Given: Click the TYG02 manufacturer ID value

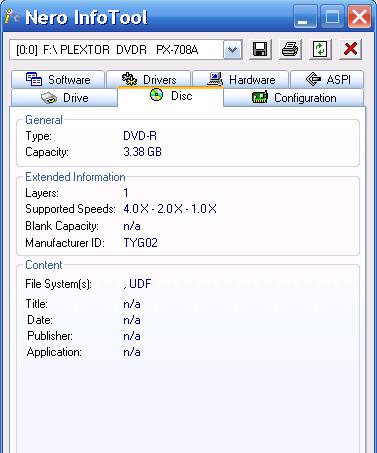Looking at the screenshot, I should [x=140, y=243].
